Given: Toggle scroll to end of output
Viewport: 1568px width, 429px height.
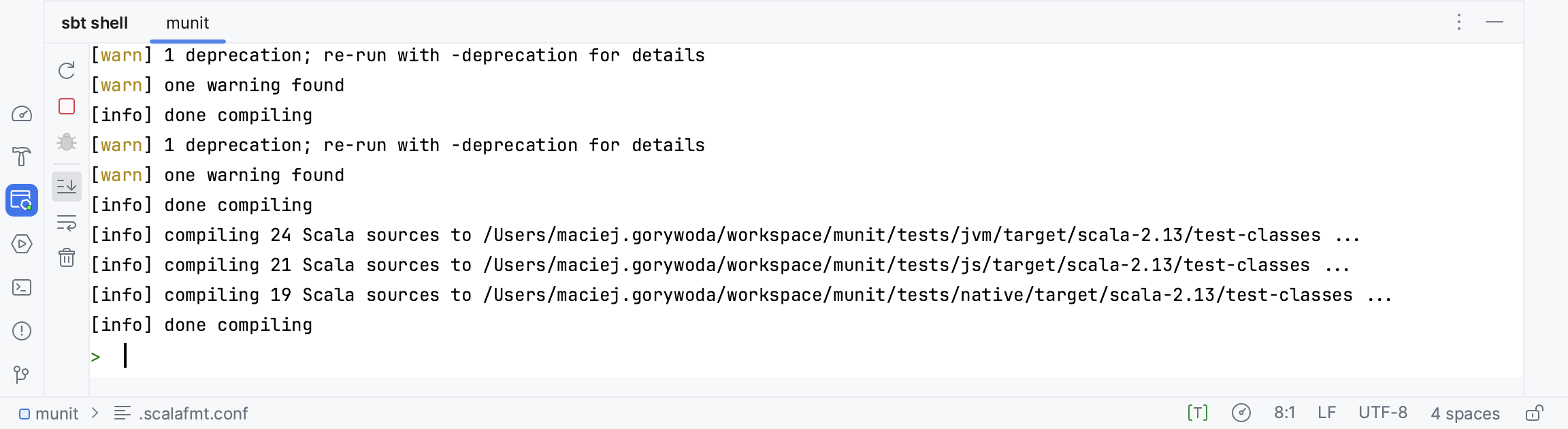Looking at the screenshot, I should coord(67,186).
